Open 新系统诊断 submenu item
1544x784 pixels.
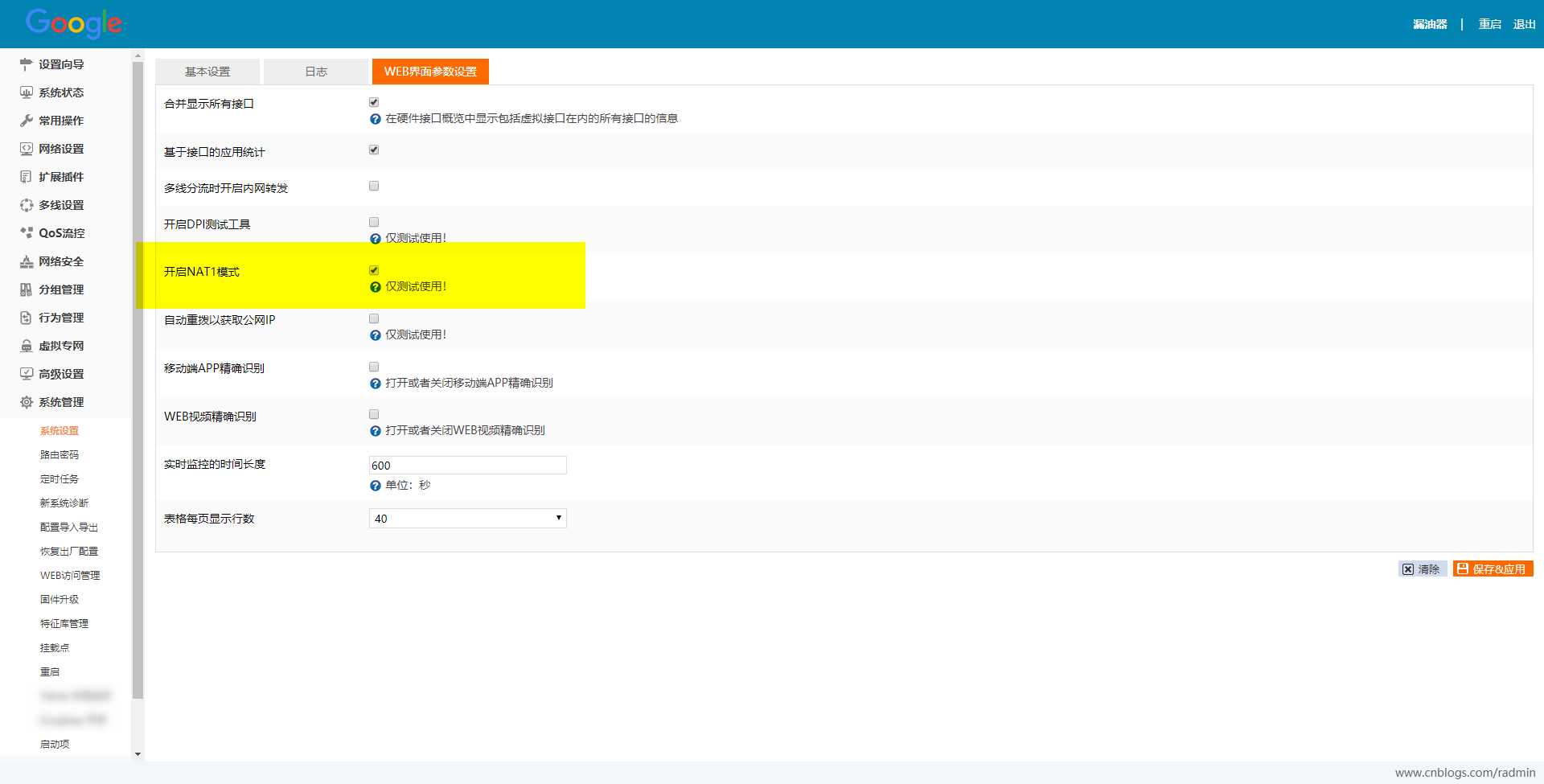64,503
